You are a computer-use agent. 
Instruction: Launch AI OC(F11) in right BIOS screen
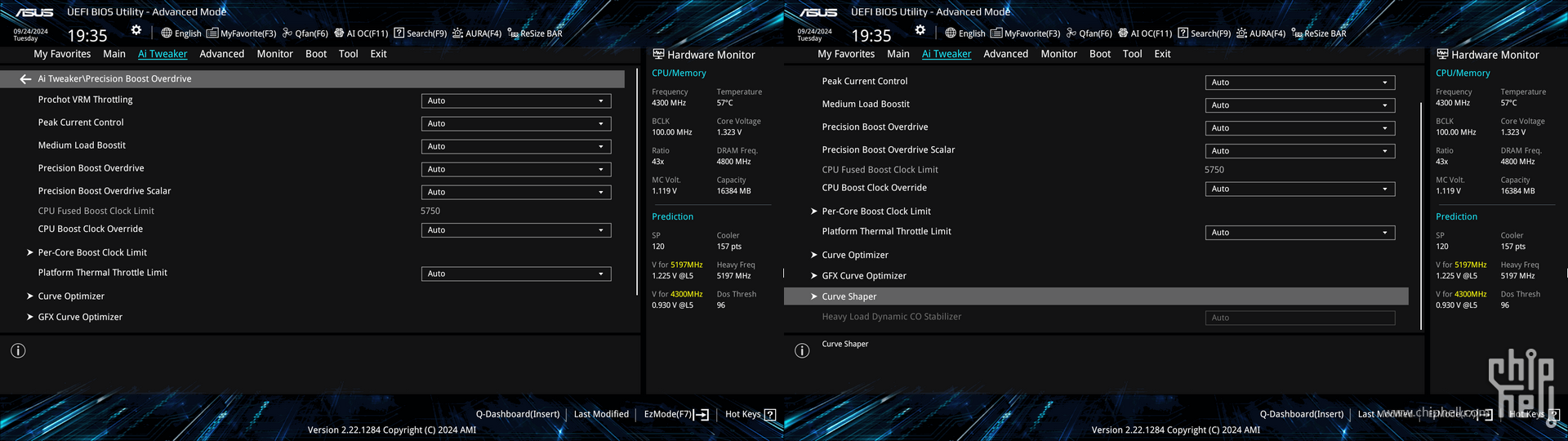point(1145,33)
